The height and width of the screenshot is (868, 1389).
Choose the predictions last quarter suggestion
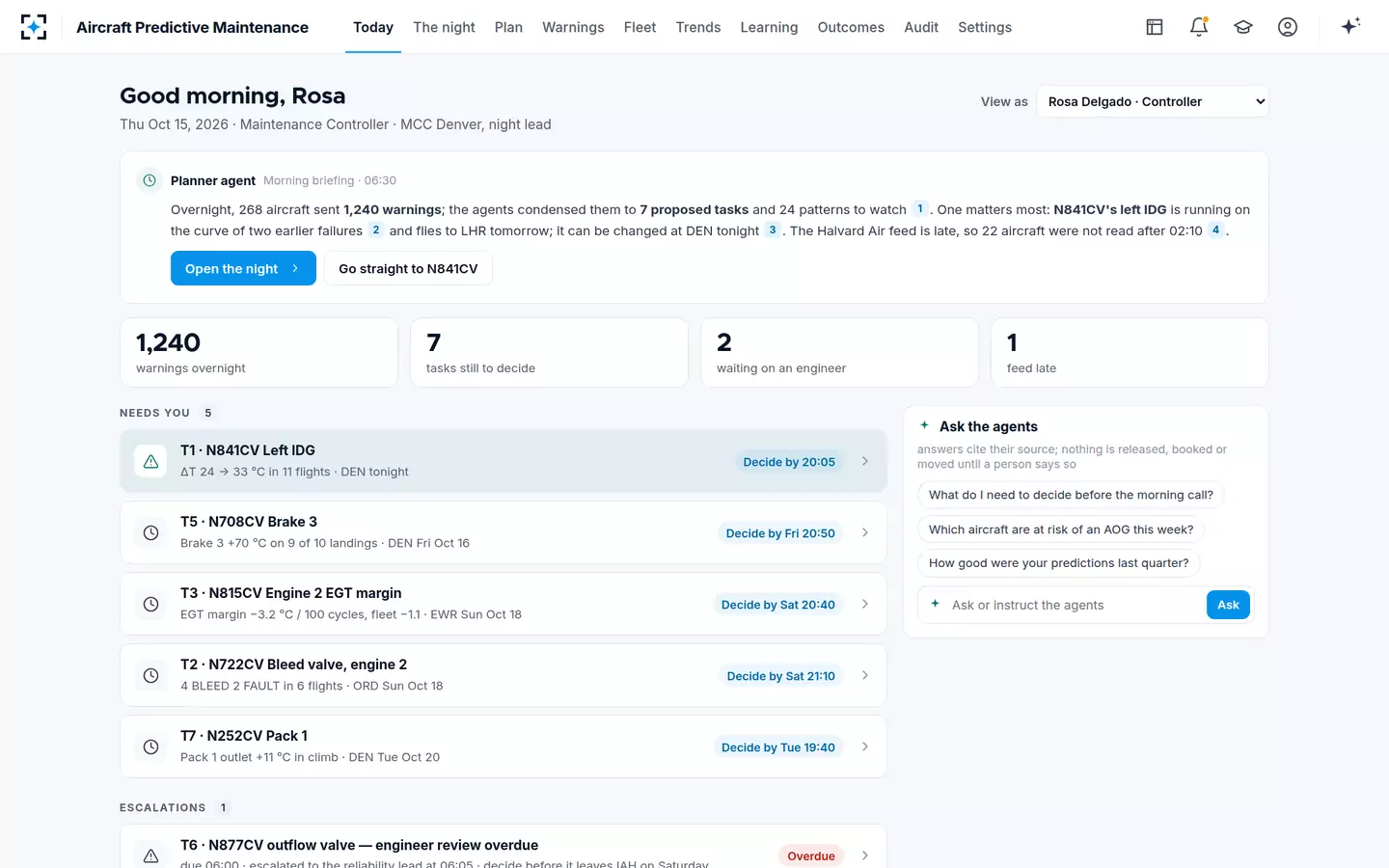(1059, 563)
